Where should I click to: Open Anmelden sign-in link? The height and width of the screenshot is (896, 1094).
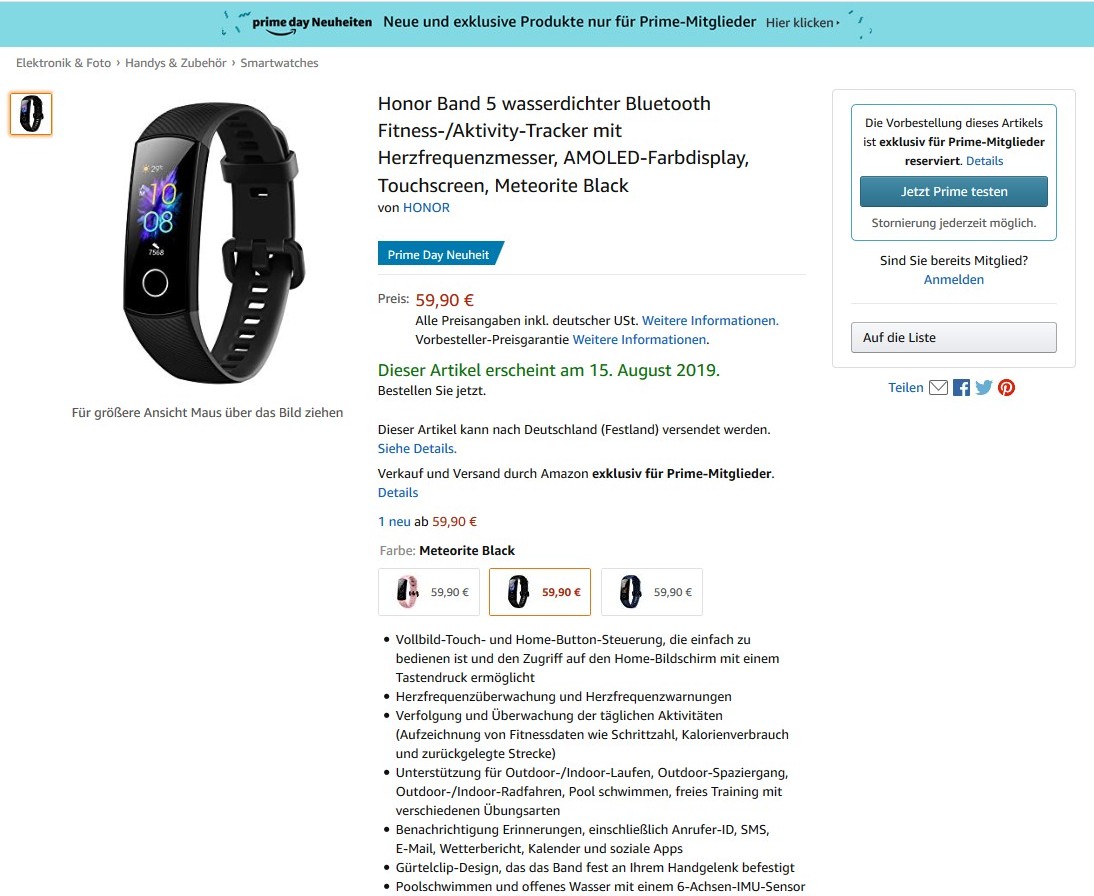pyautogui.click(x=954, y=280)
